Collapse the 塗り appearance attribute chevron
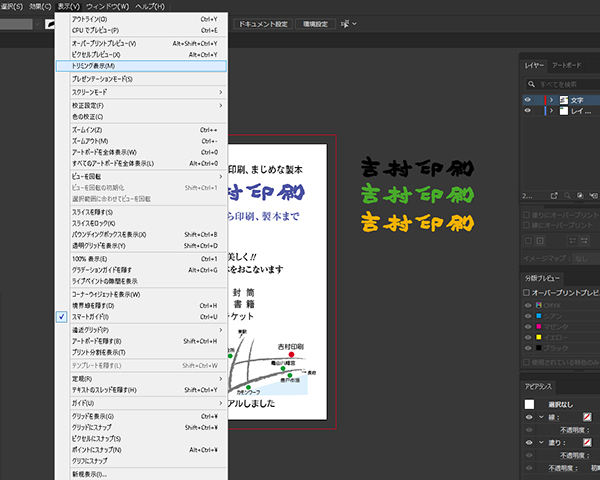This screenshot has height=480, width=600. click(541, 442)
